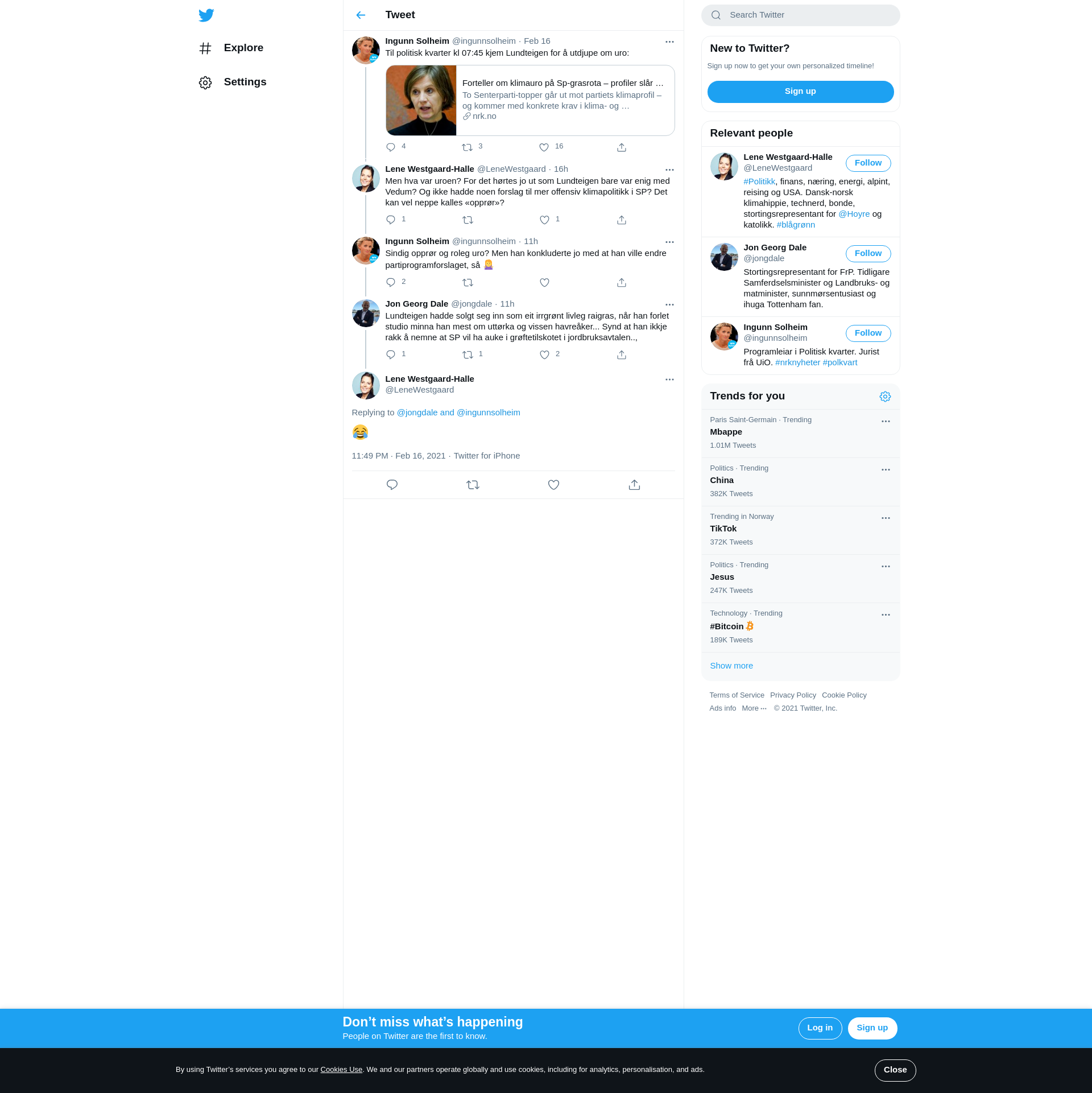Open the nrk.no article card thumbnail
1092x1093 pixels.
(421, 101)
